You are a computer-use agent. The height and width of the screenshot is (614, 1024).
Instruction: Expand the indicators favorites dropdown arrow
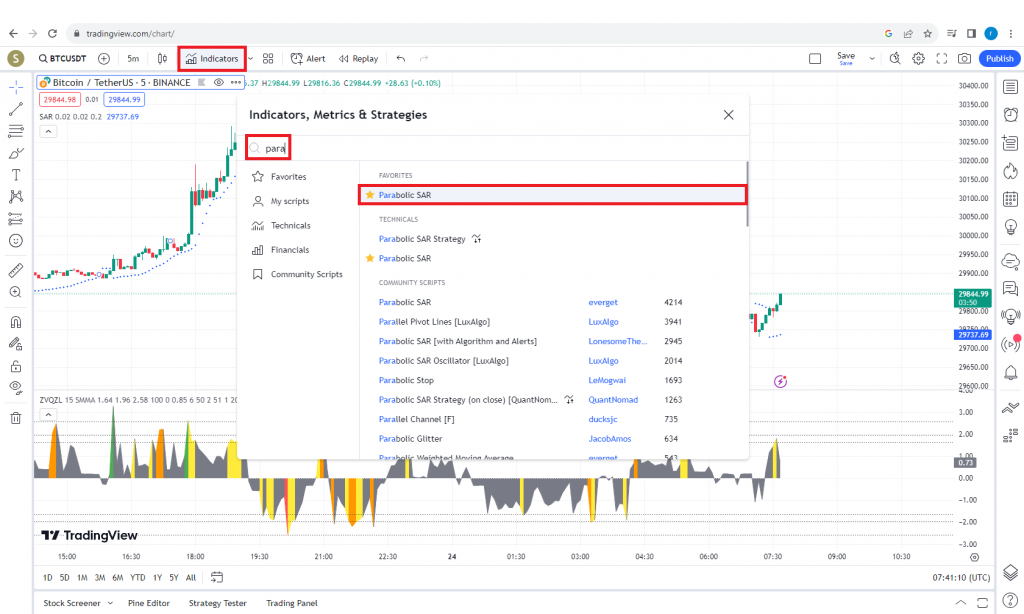(x=251, y=59)
